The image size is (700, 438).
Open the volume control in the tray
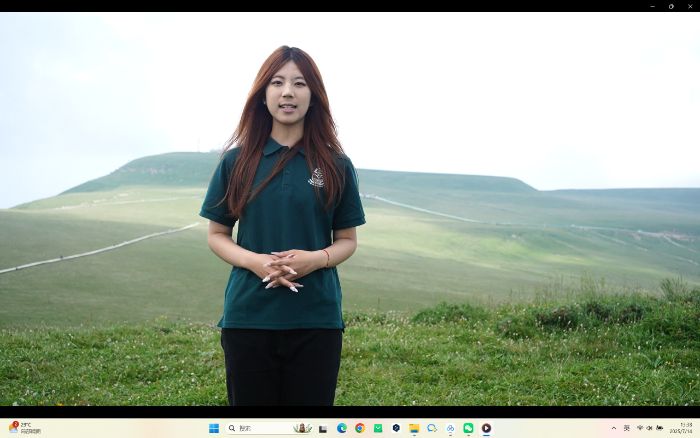tap(649, 428)
